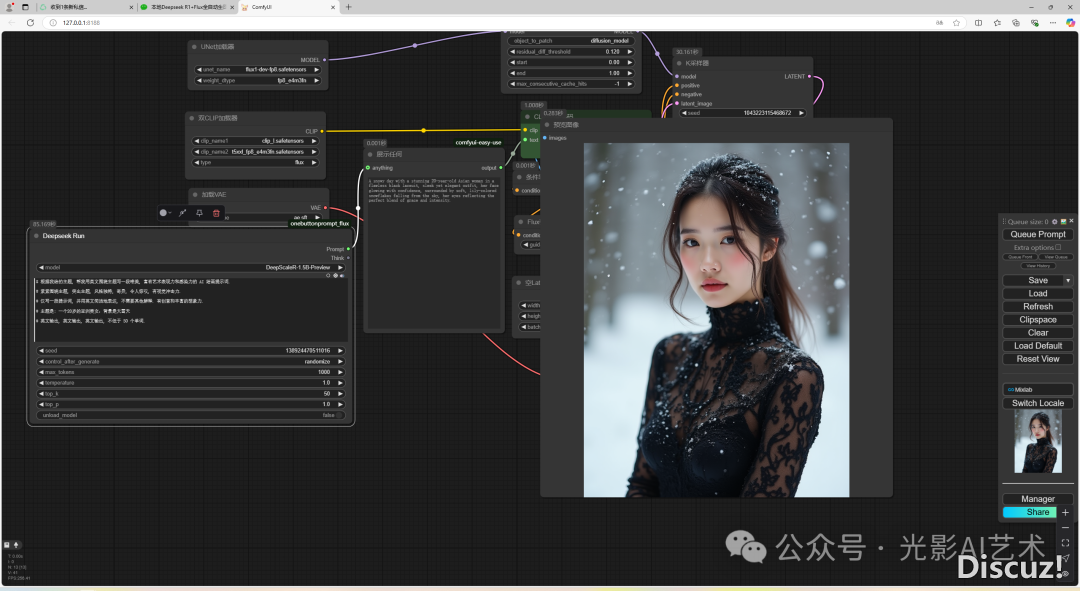Refresh the browser page

pos(30,23)
